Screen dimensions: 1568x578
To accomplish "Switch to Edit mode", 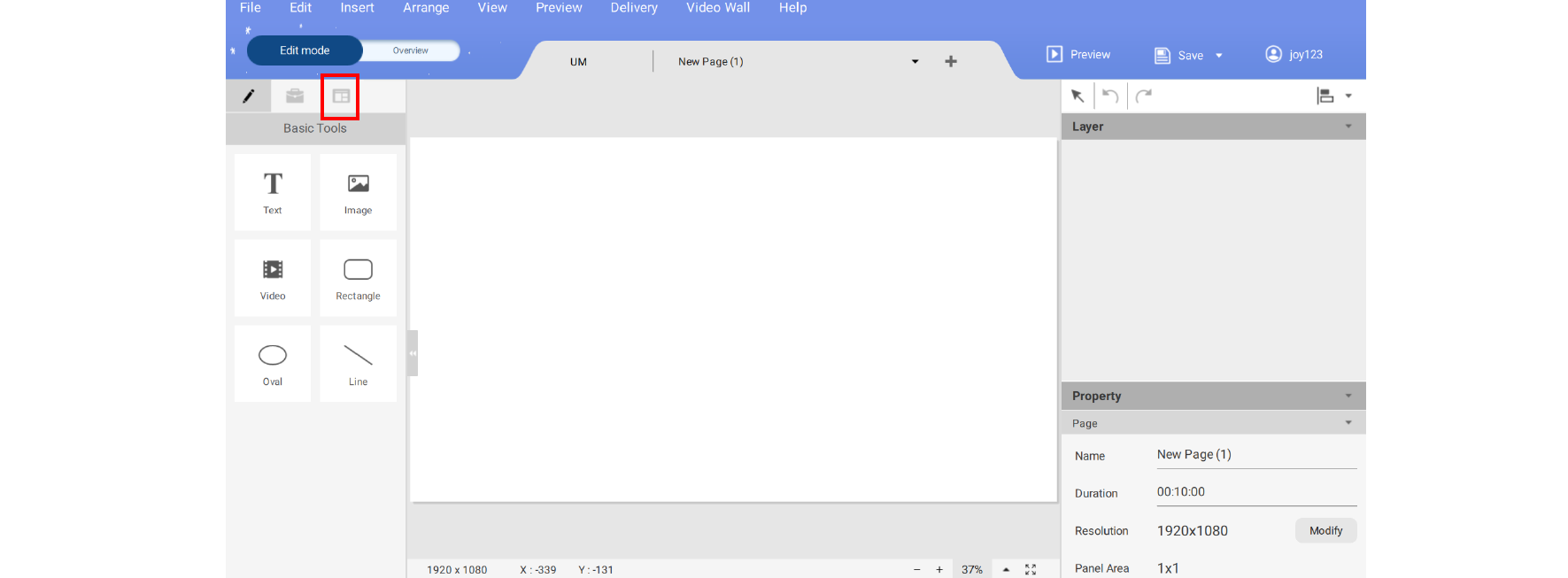I will (305, 50).
